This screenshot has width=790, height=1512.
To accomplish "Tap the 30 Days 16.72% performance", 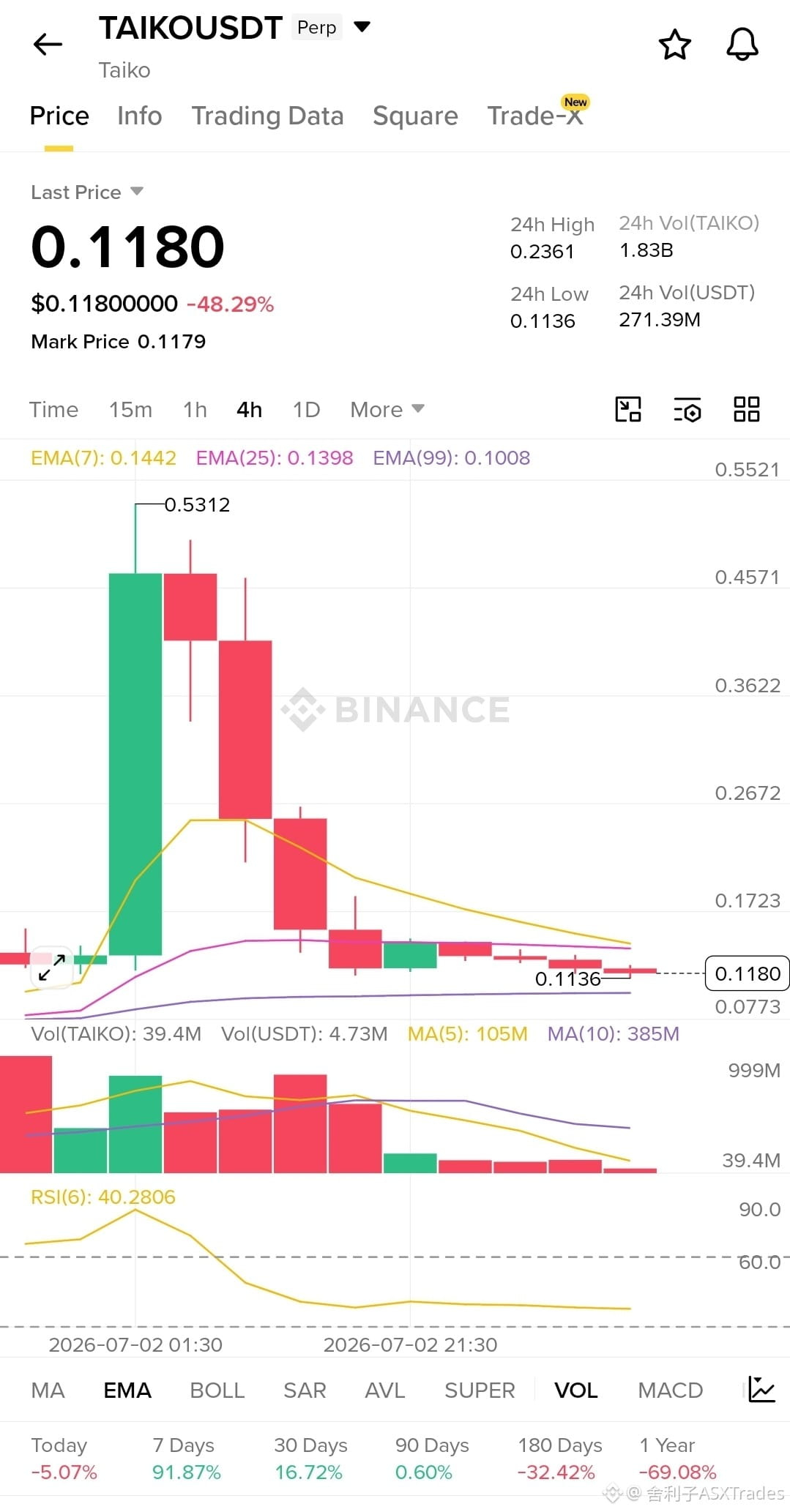I will (x=310, y=1459).
